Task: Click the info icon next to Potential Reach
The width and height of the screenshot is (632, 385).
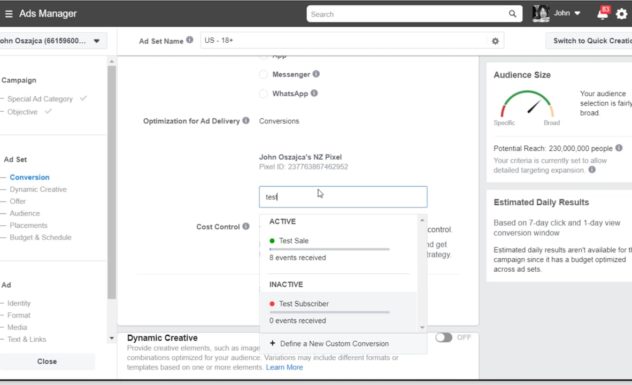Action: pyautogui.click(x=619, y=148)
